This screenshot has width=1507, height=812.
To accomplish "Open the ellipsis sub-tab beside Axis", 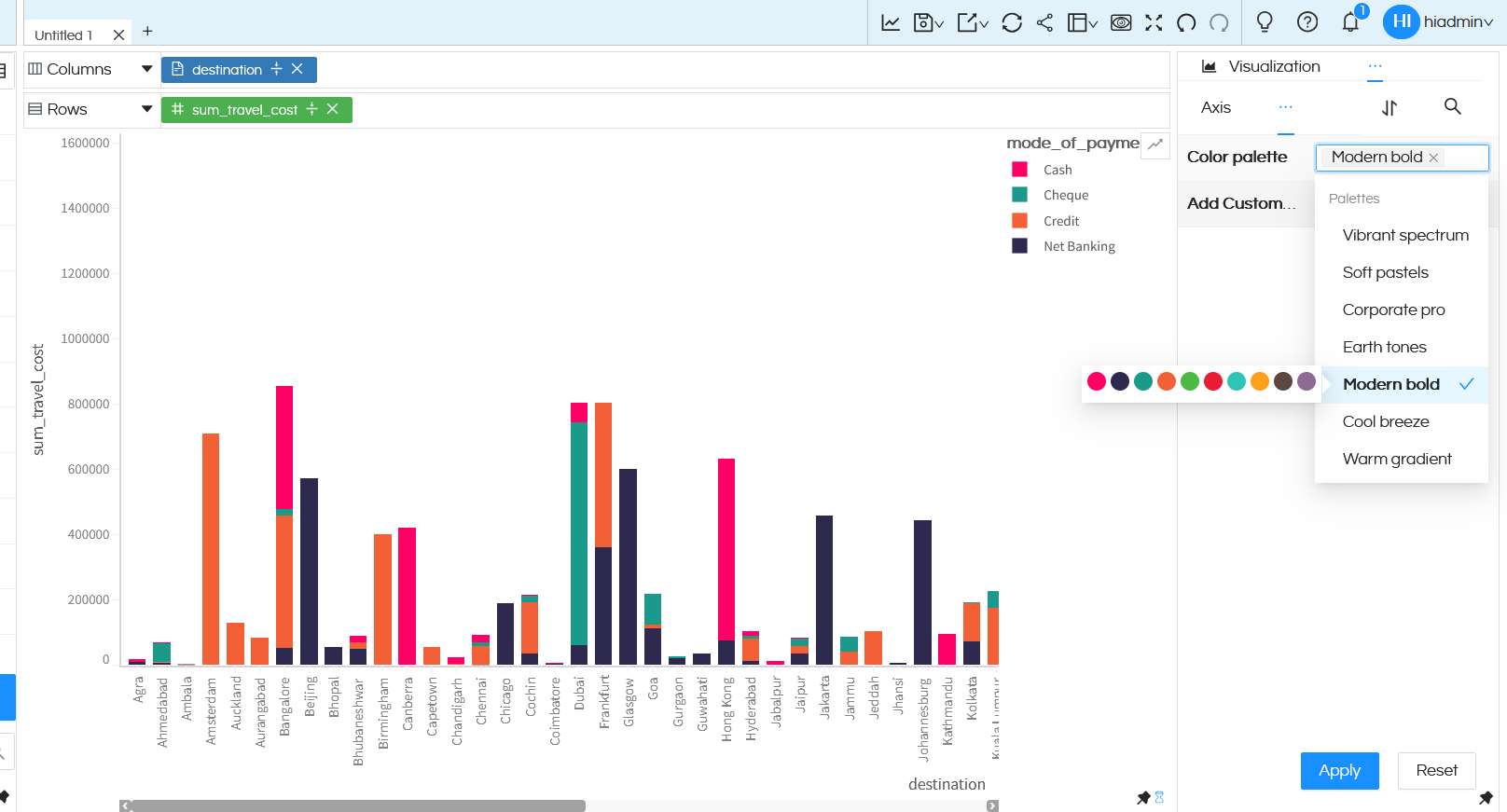I will (x=1286, y=107).
